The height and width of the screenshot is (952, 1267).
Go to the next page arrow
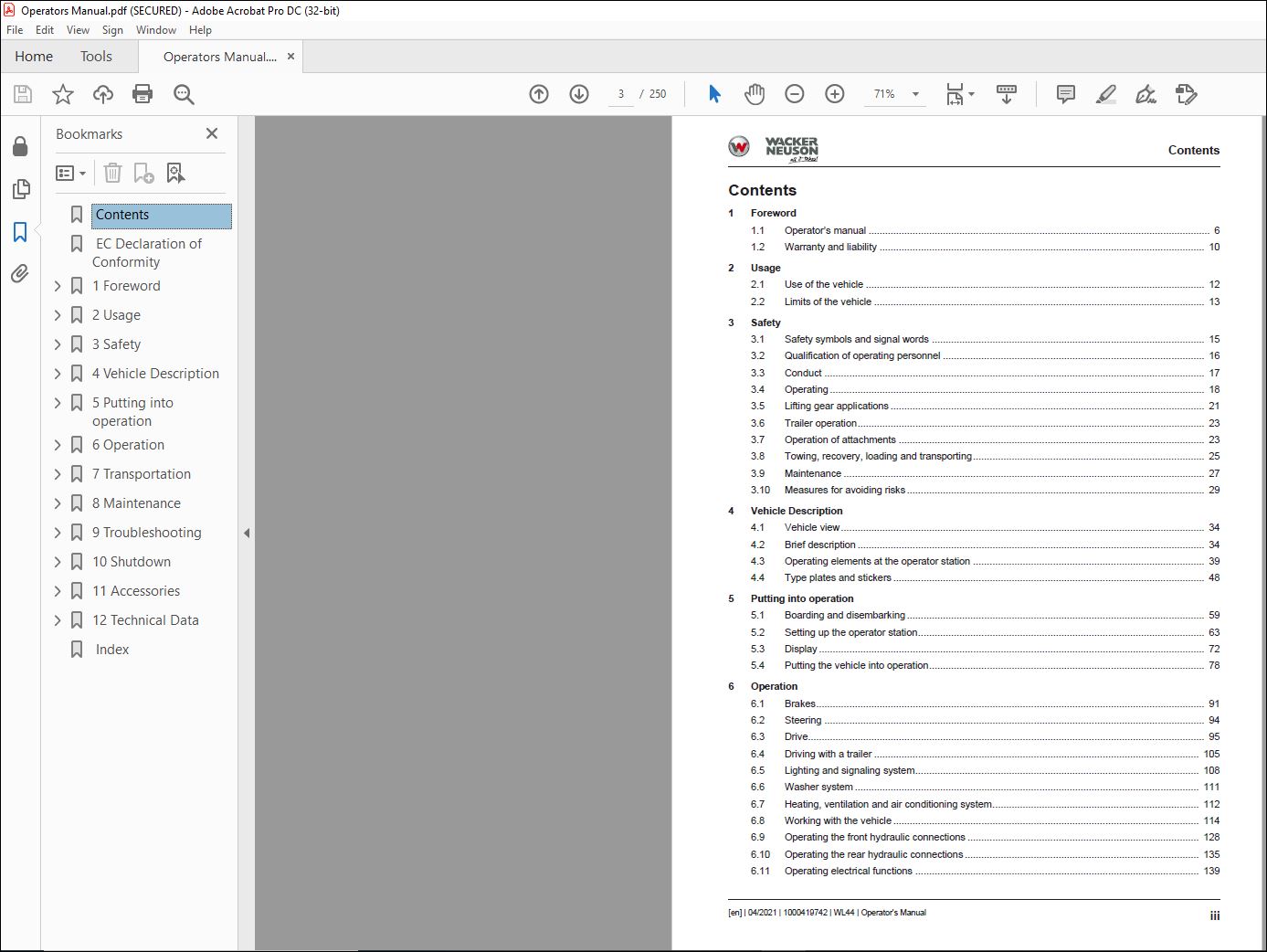click(579, 94)
